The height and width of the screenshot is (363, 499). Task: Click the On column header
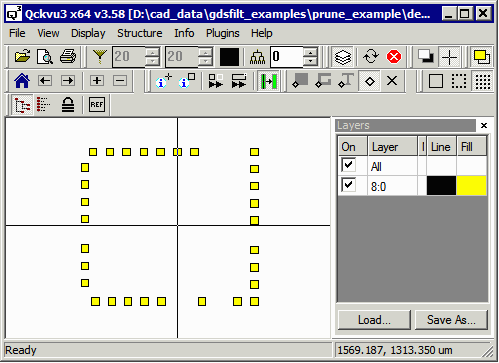352,147
